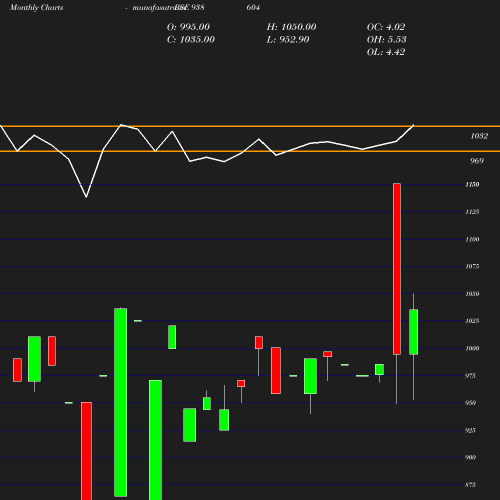Select the low value L: 952.90
The height and width of the screenshot is (500, 500).
(x=288, y=40)
